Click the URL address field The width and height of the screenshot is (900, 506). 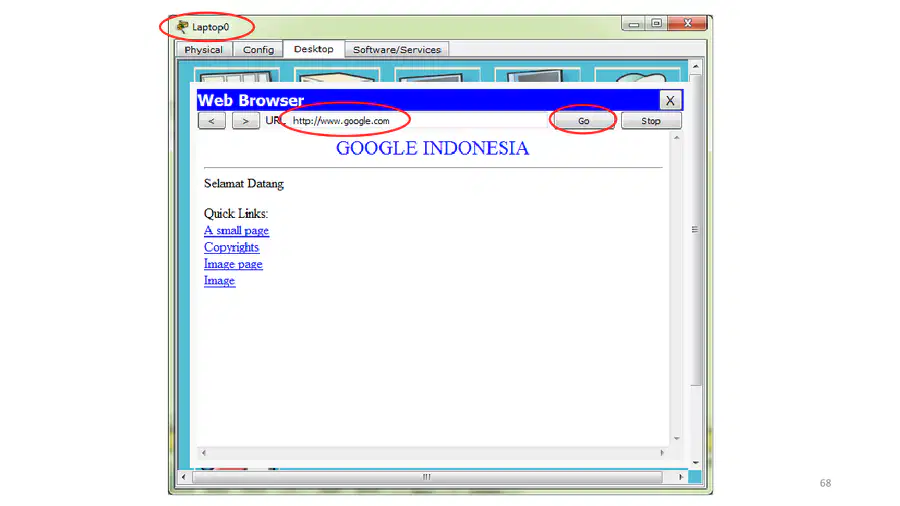418,120
